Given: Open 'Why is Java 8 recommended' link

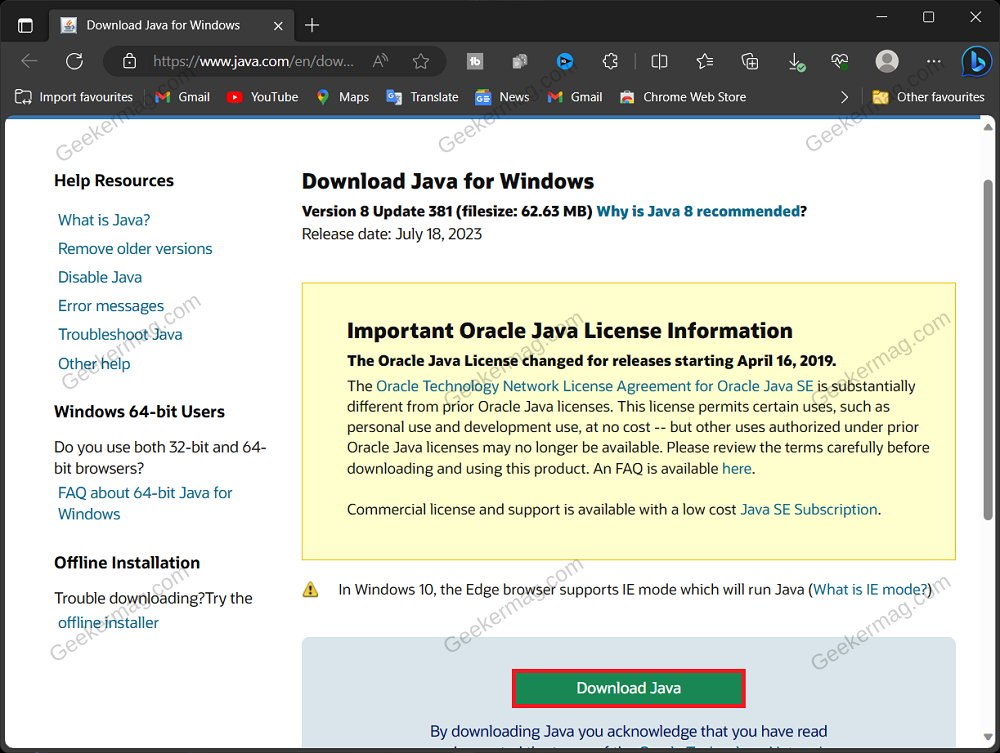Looking at the screenshot, I should point(698,211).
